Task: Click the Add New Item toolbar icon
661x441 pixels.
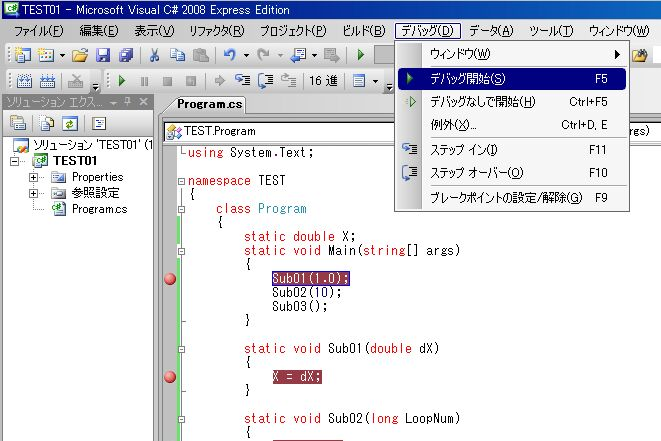Action: pos(46,55)
